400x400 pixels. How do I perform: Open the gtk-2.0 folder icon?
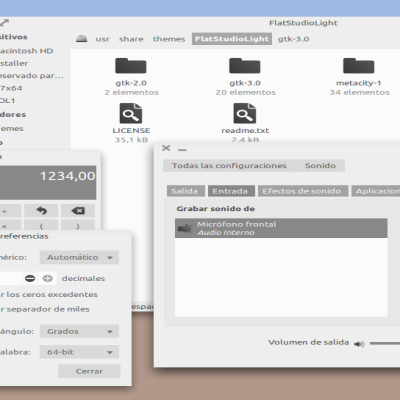click(x=131, y=66)
